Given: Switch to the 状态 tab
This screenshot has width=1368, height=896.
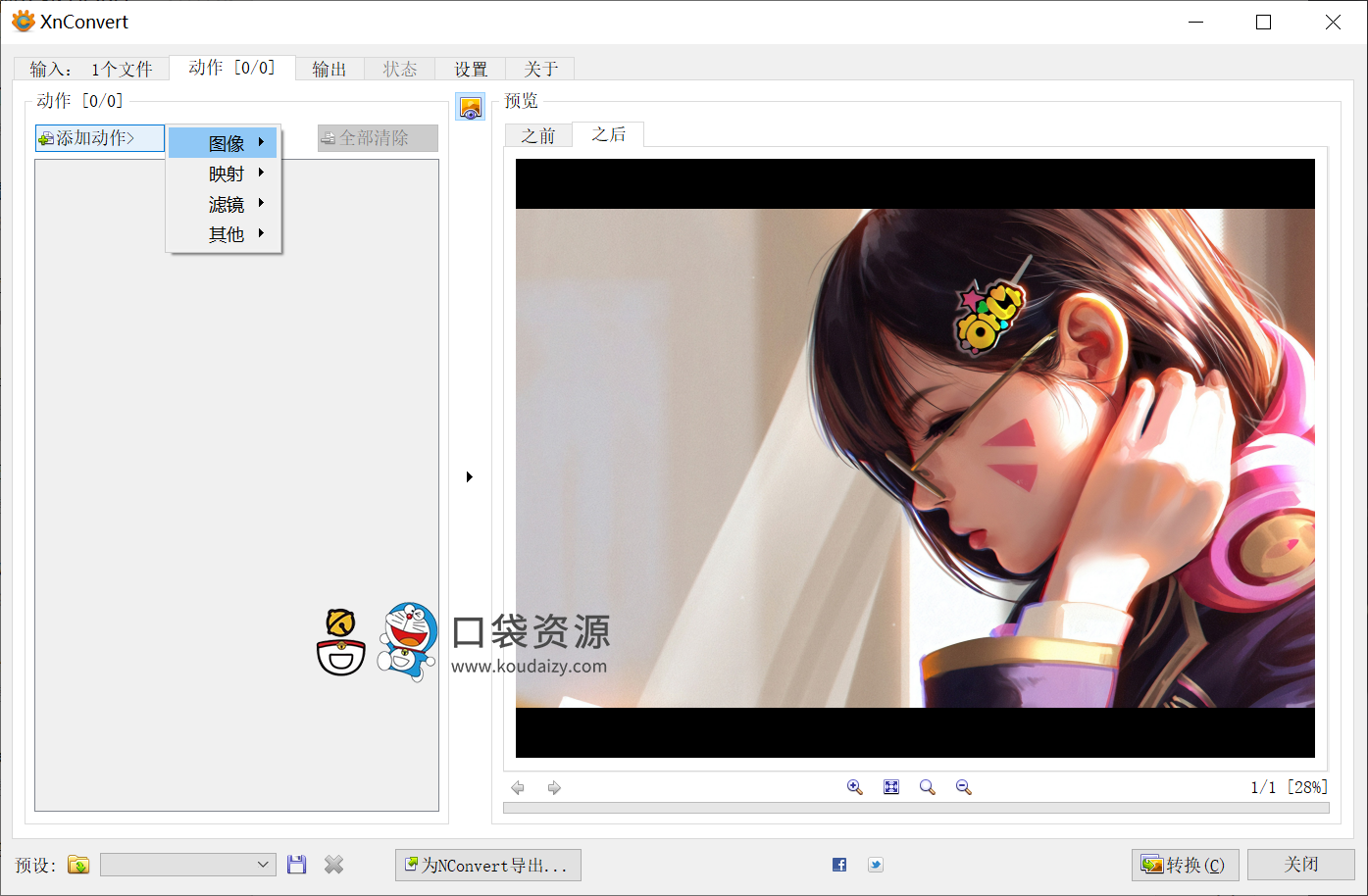Looking at the screenshot, I should [400, 69].
